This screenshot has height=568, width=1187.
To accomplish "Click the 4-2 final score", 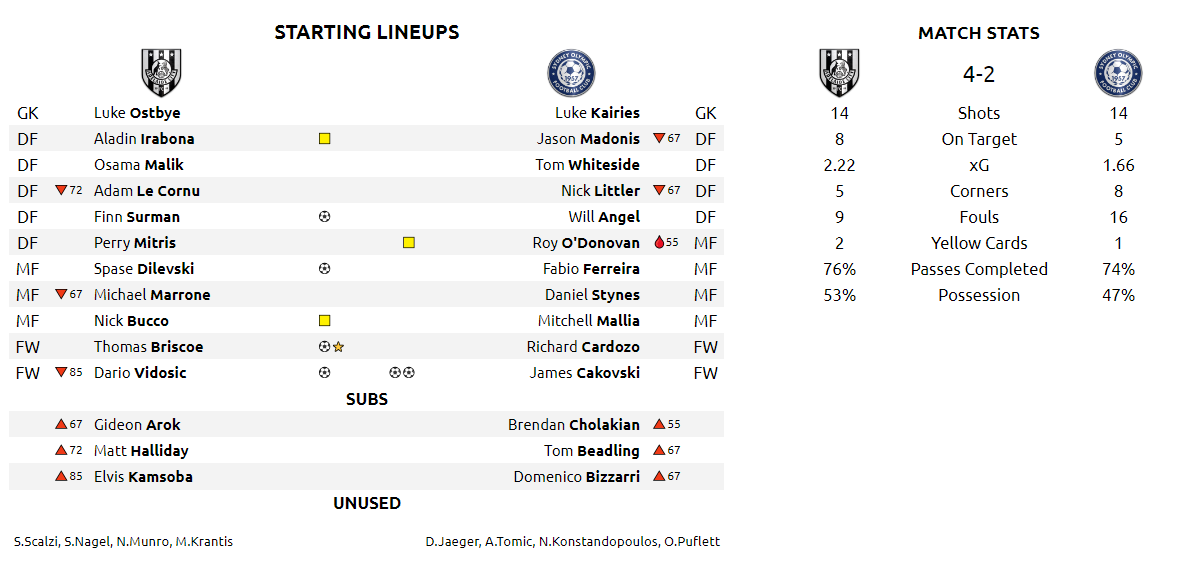I will pyautogui.click(x=979, y=74).
